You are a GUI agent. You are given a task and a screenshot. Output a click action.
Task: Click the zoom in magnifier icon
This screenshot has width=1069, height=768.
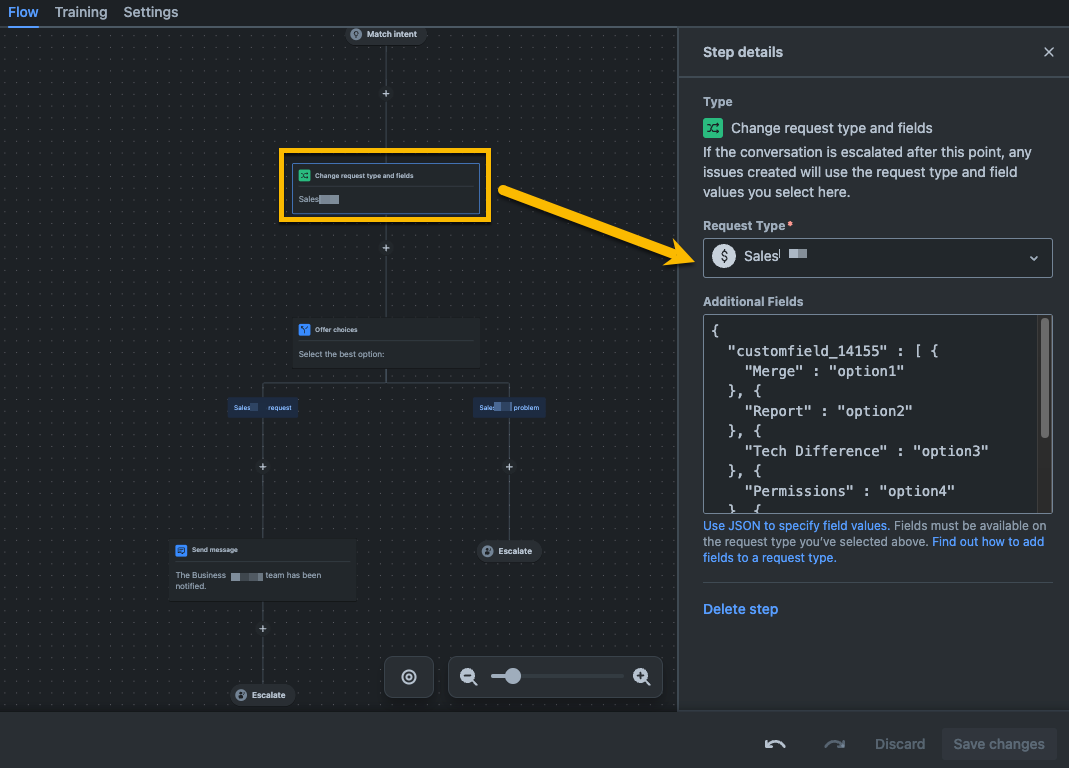coord(642,677)
